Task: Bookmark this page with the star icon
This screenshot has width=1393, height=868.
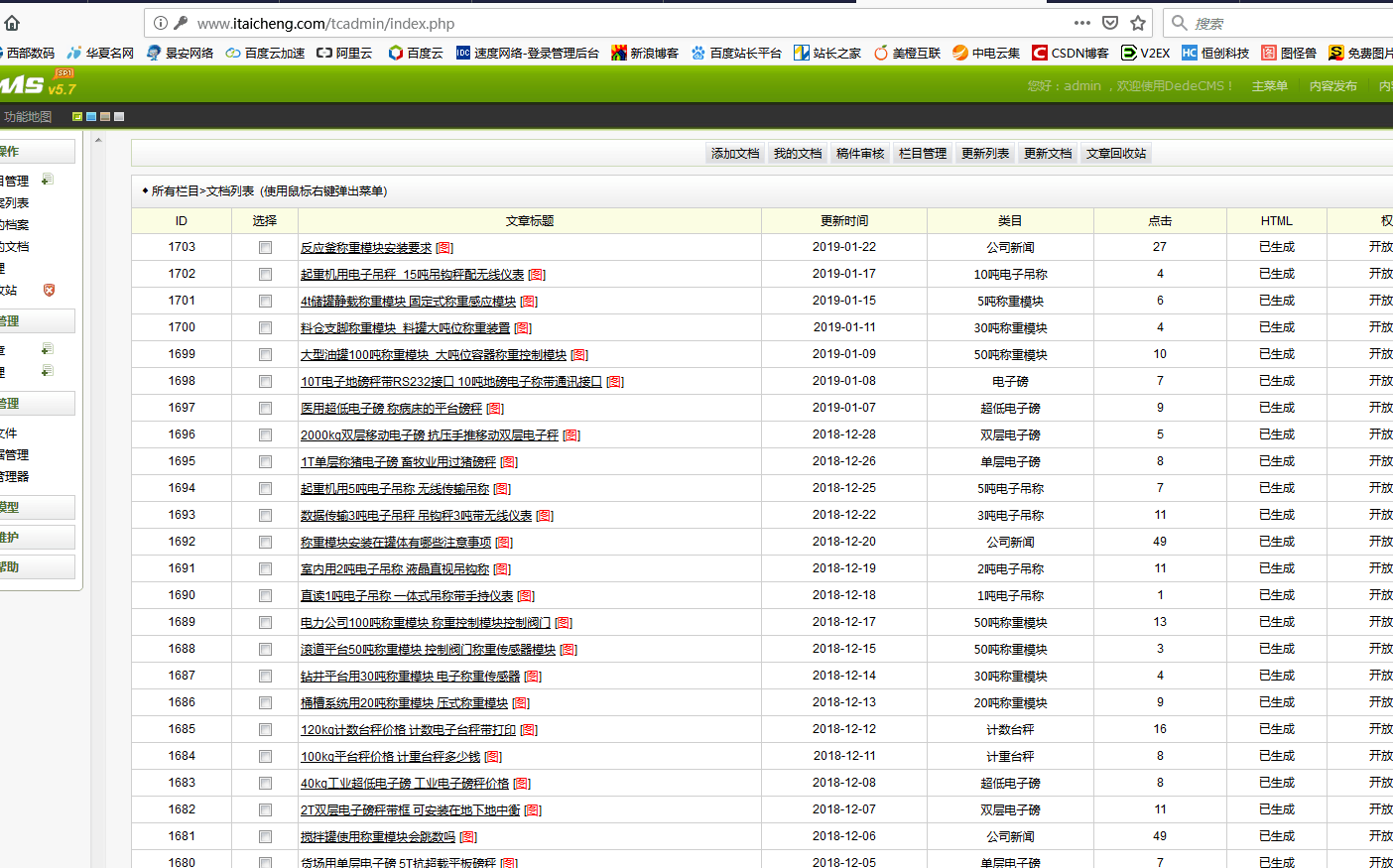Action: pos(1138,23)
